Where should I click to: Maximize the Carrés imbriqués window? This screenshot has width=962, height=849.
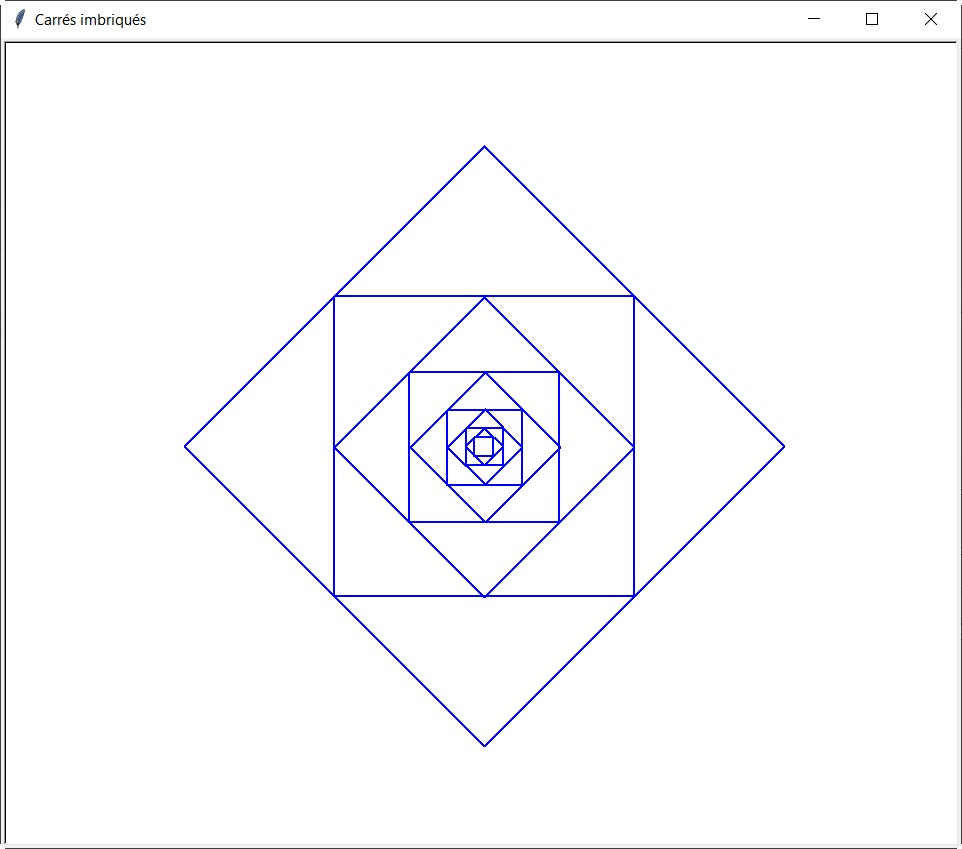(871, 19)
